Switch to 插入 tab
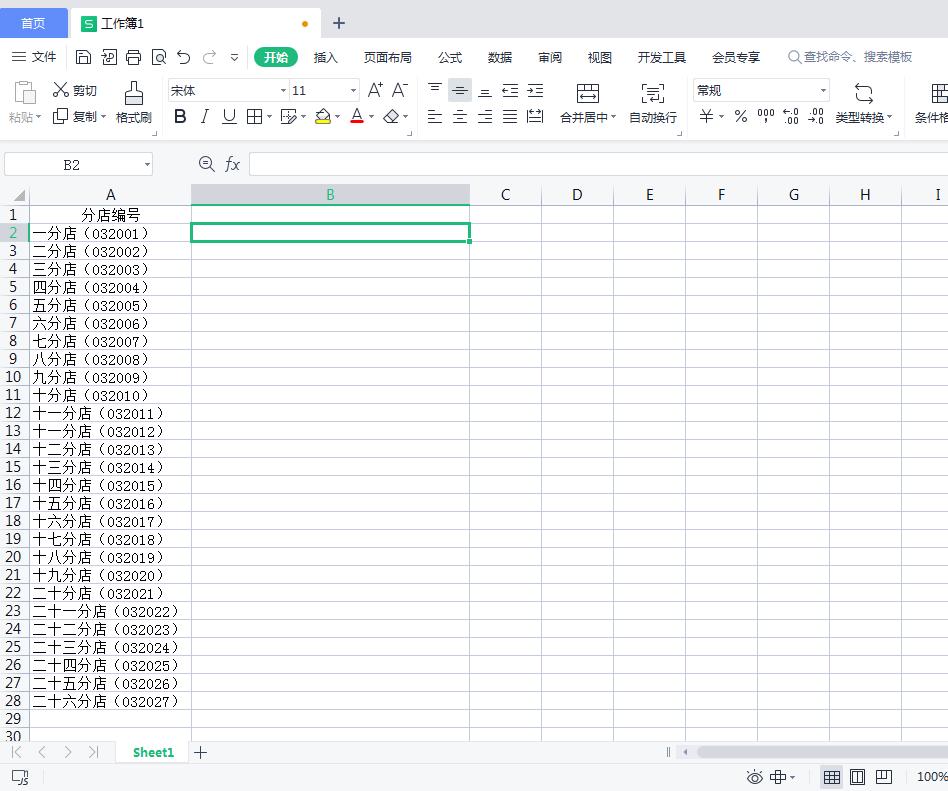 click(325, 57)
